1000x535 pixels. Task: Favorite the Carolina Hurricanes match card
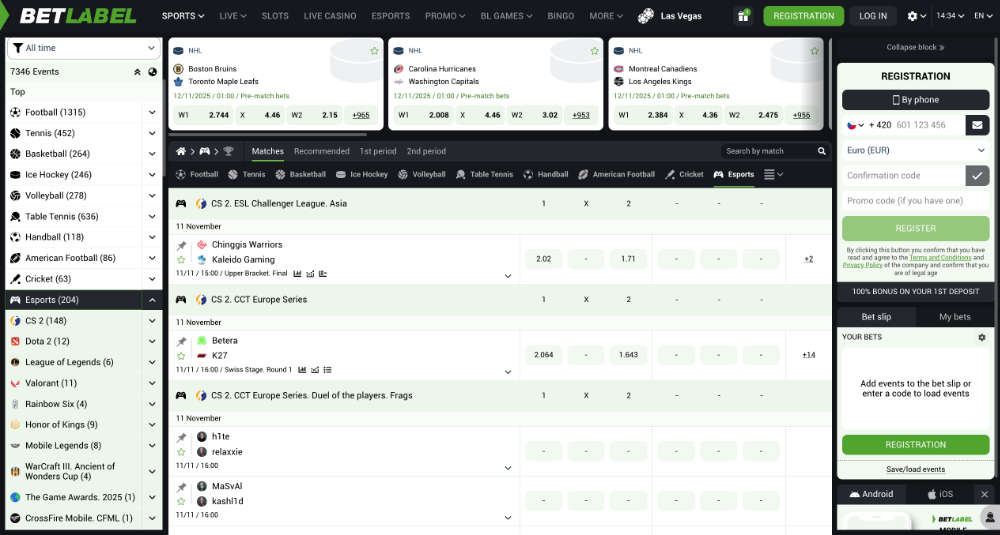pos(594,51)
